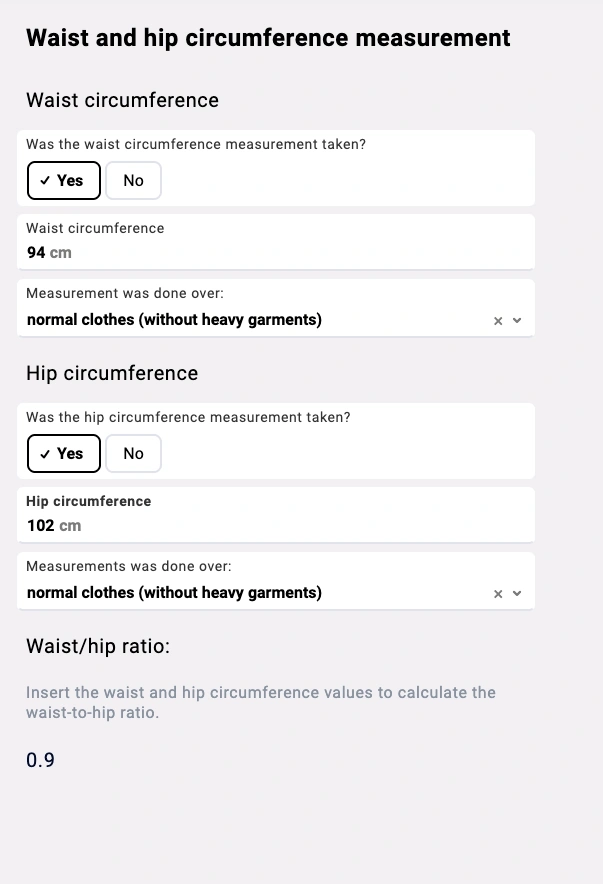Click the 'Waist and hip circumference measurement' title
Image resolution: width=603 pixels, height=884 pixels.
(267, 37)
